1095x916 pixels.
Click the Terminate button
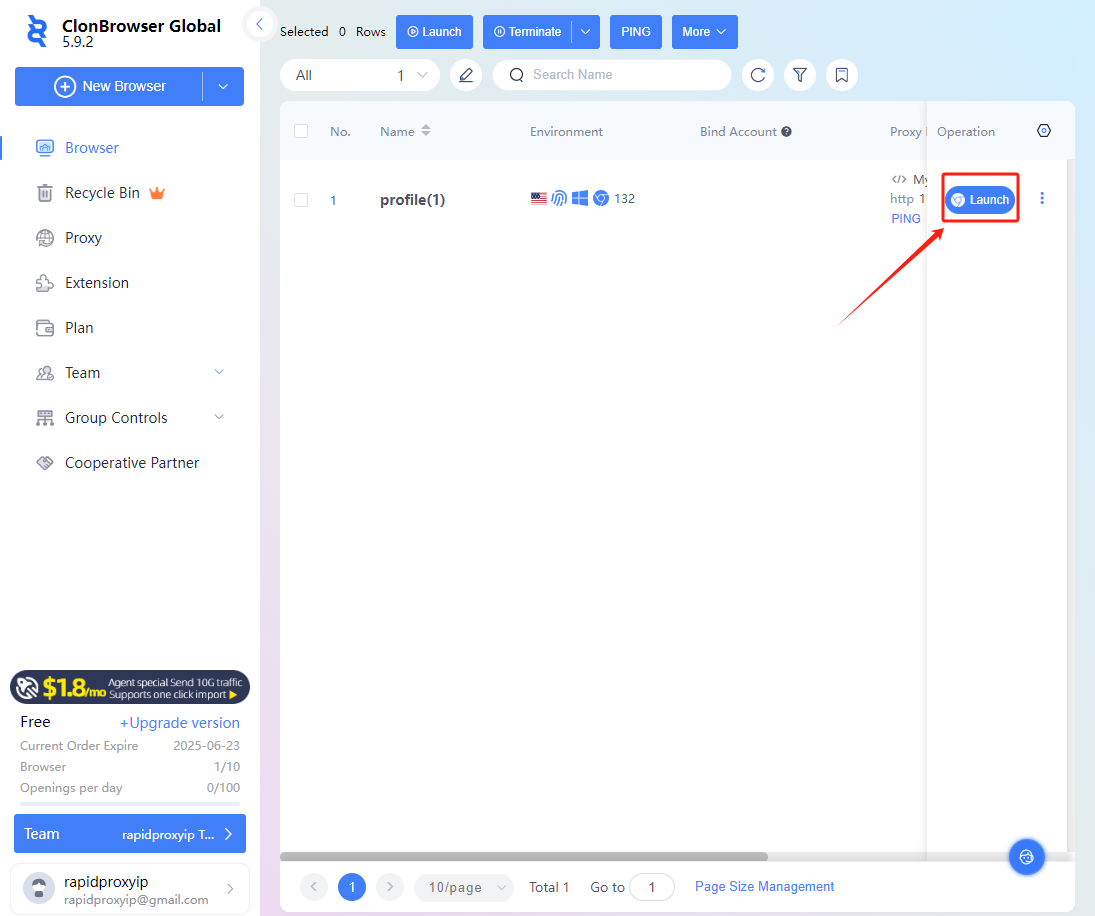point(527,32)
